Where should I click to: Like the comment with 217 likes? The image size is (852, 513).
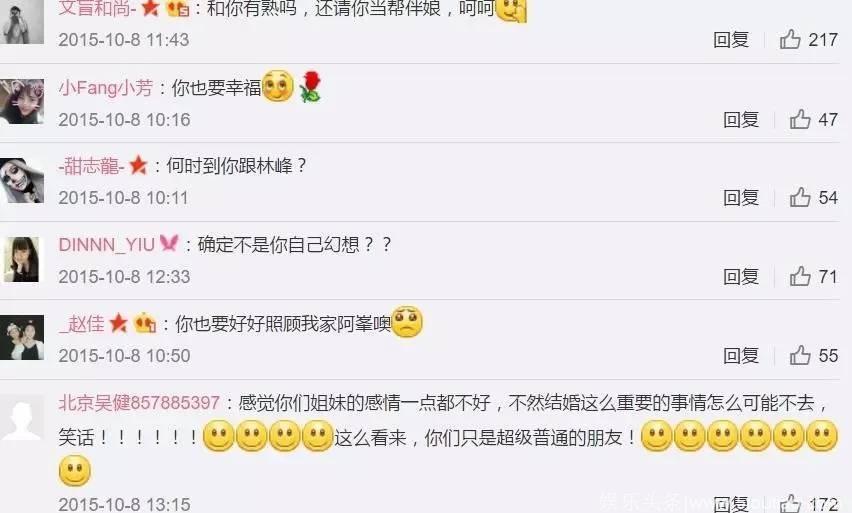790,39
